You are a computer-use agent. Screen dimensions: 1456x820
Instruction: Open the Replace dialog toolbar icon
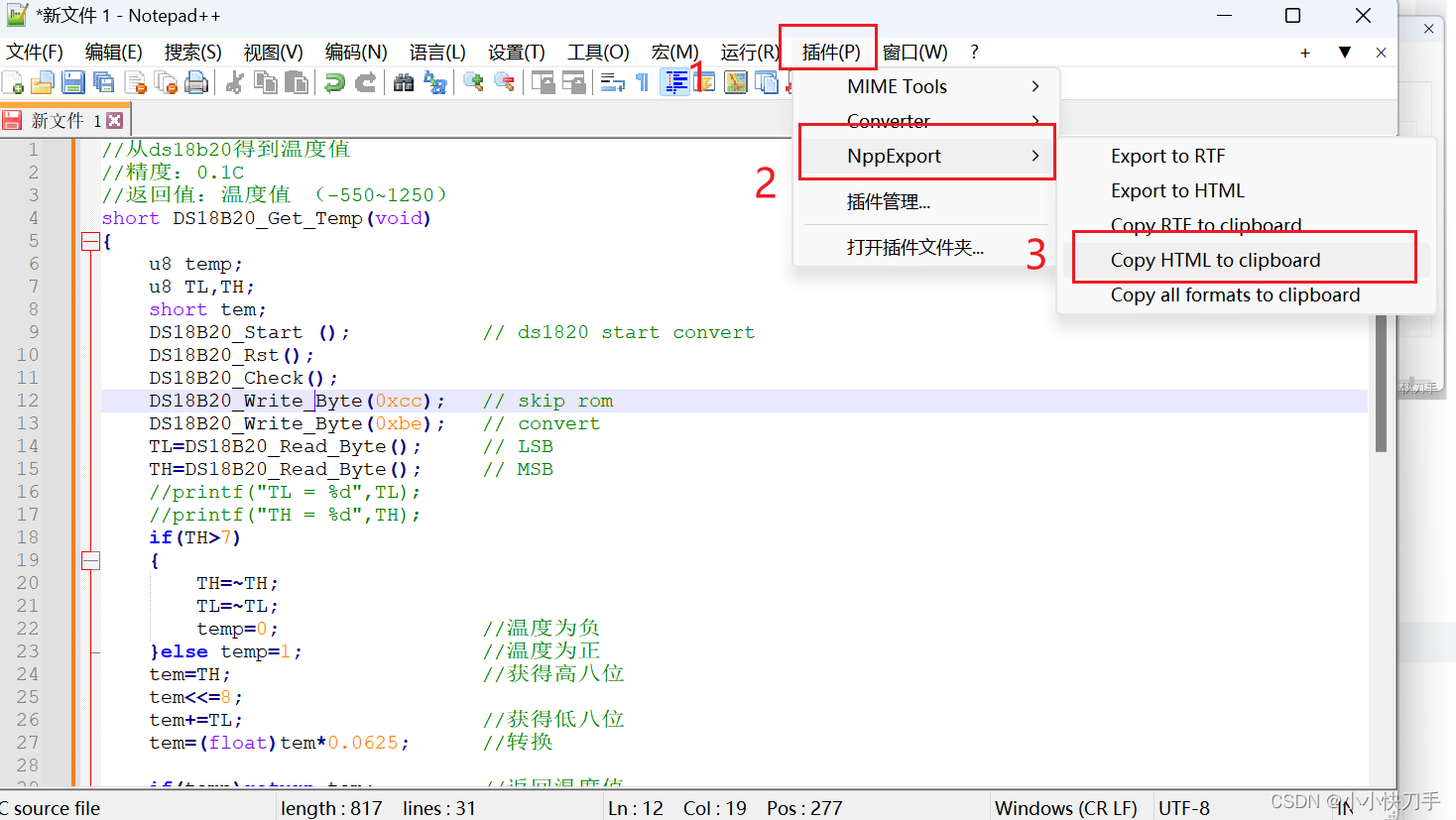[x=434, y=82]
